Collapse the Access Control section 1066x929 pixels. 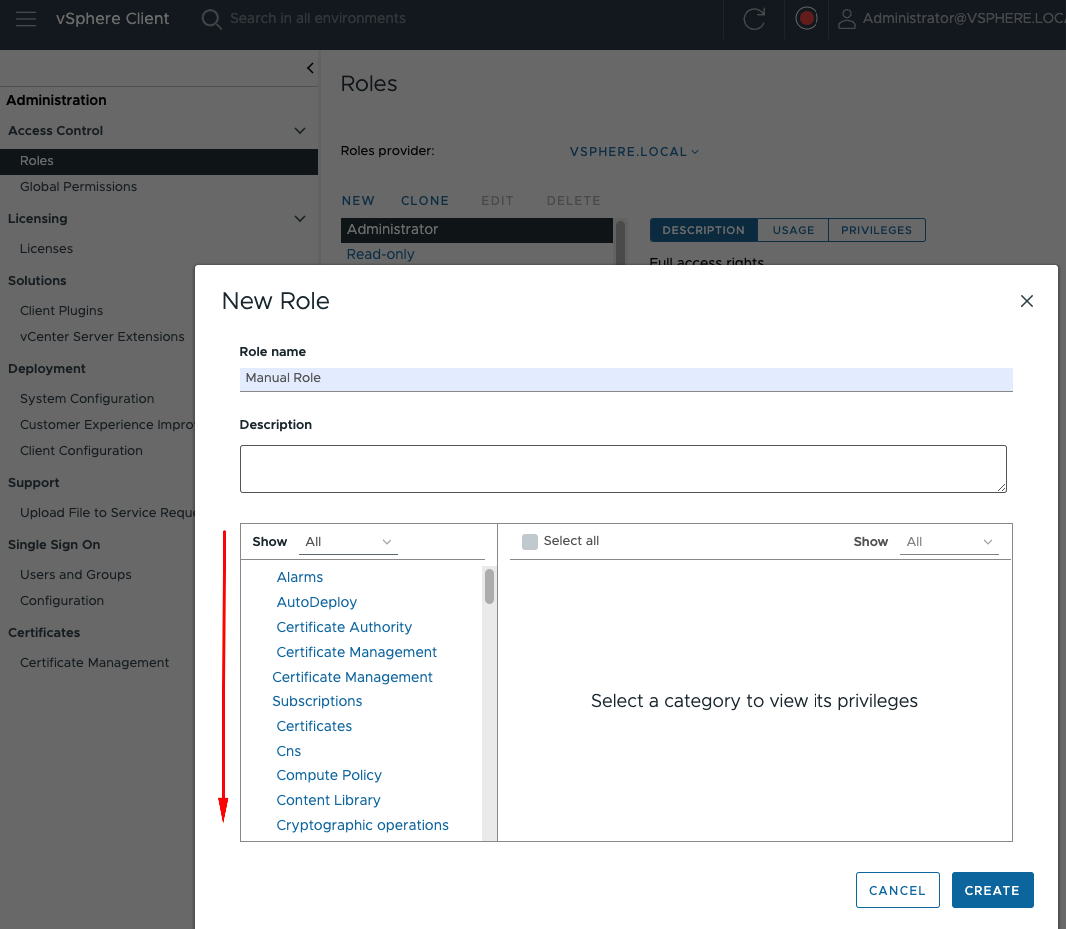299,130
